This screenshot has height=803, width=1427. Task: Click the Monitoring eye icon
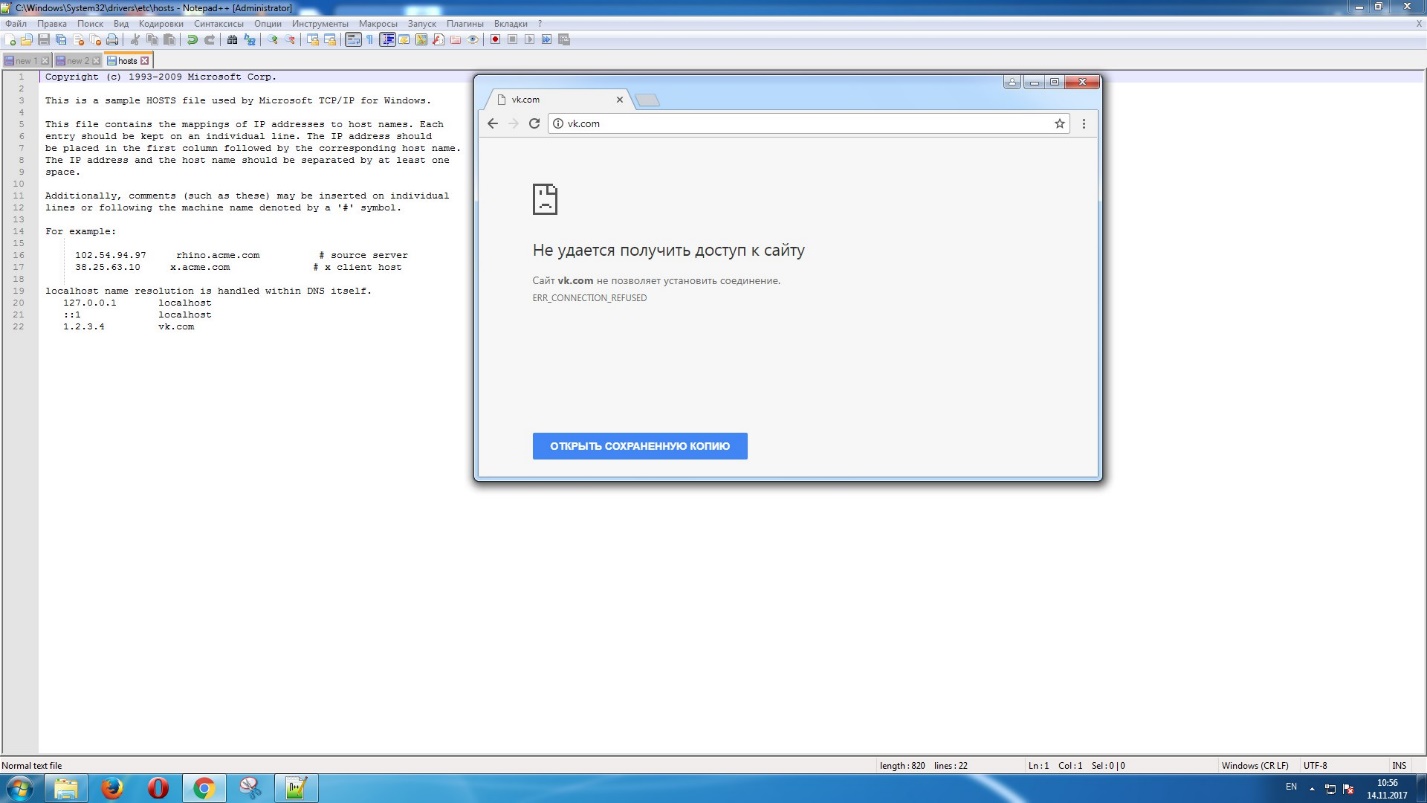(x=473, y=40)
